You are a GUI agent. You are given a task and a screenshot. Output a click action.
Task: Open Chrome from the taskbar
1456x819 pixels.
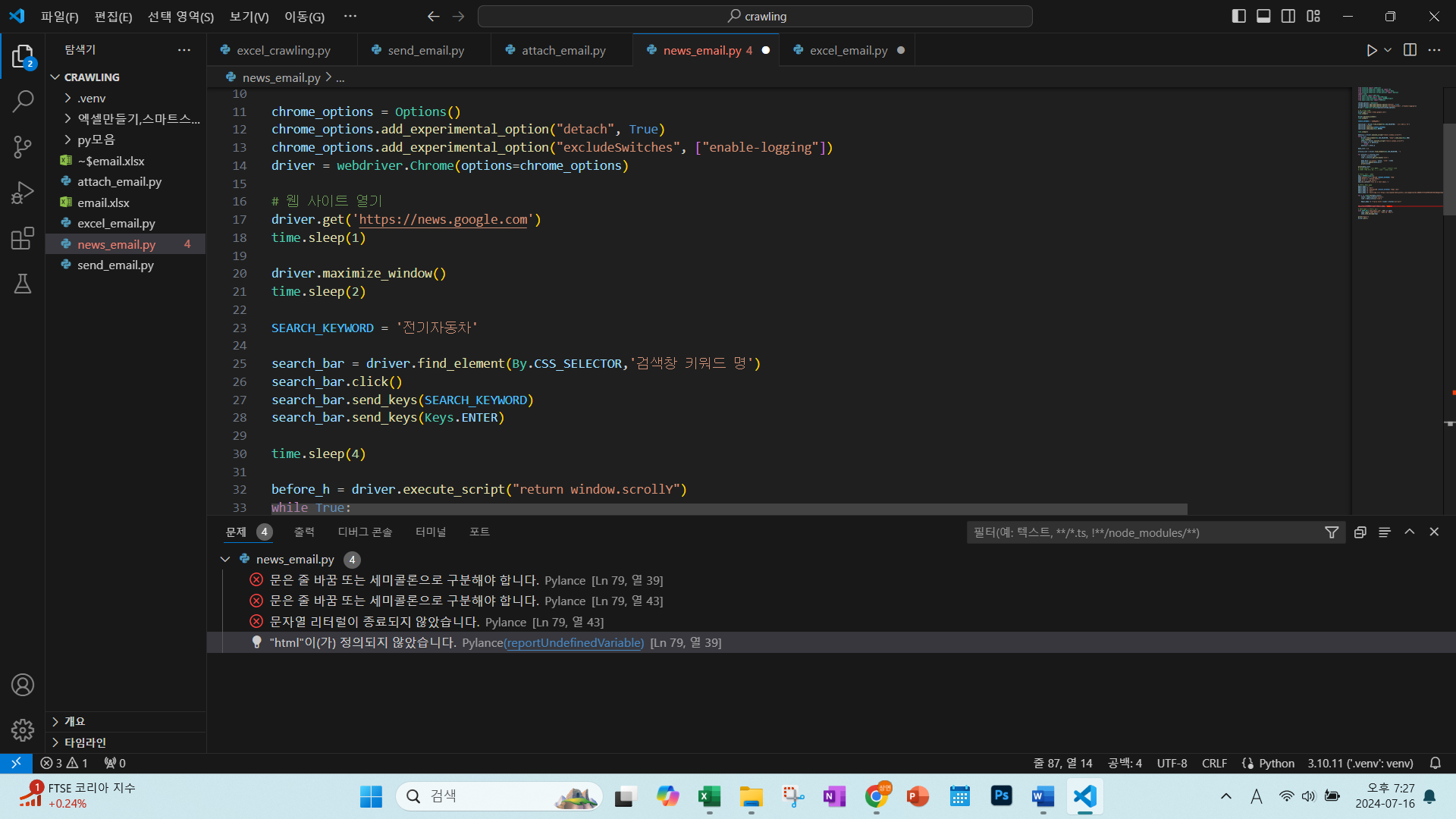click(876, 796)
